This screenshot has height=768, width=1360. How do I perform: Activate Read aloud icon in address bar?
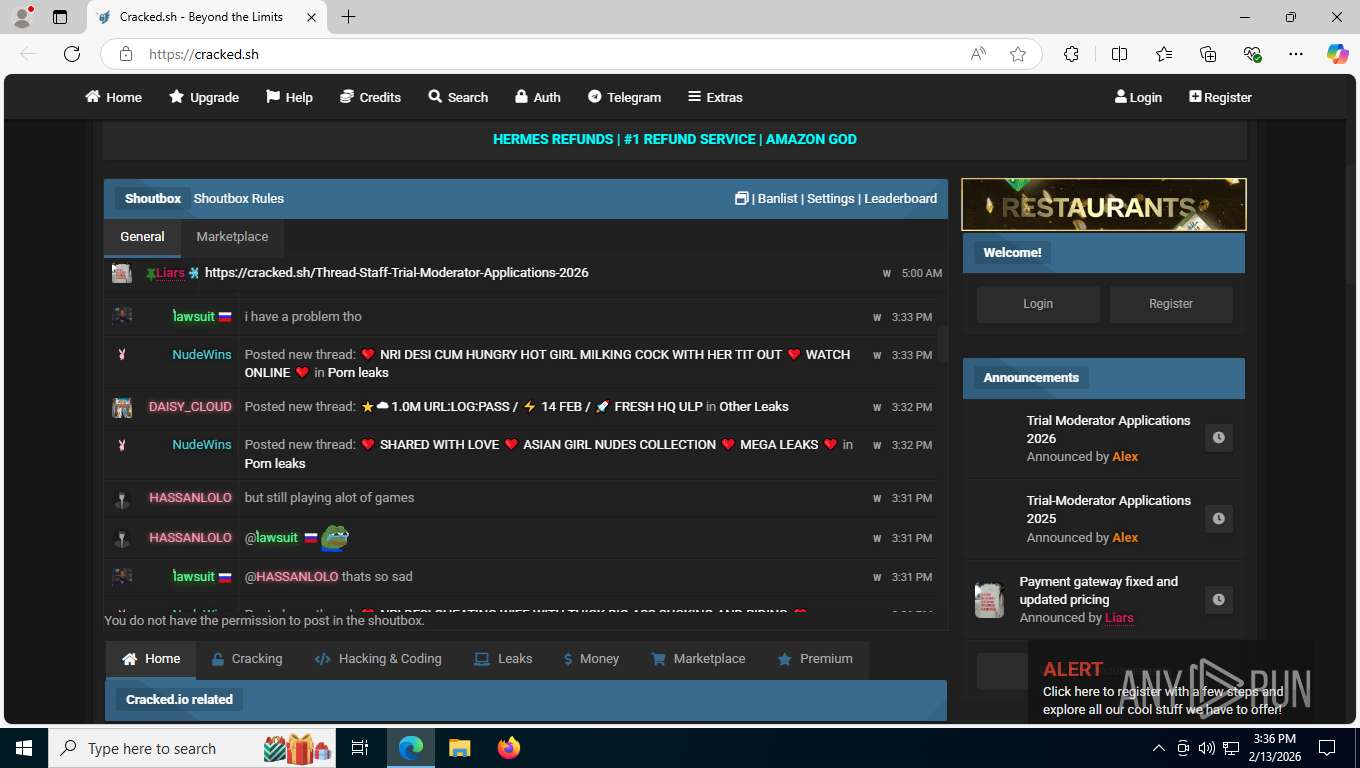(x=978, y=54)
